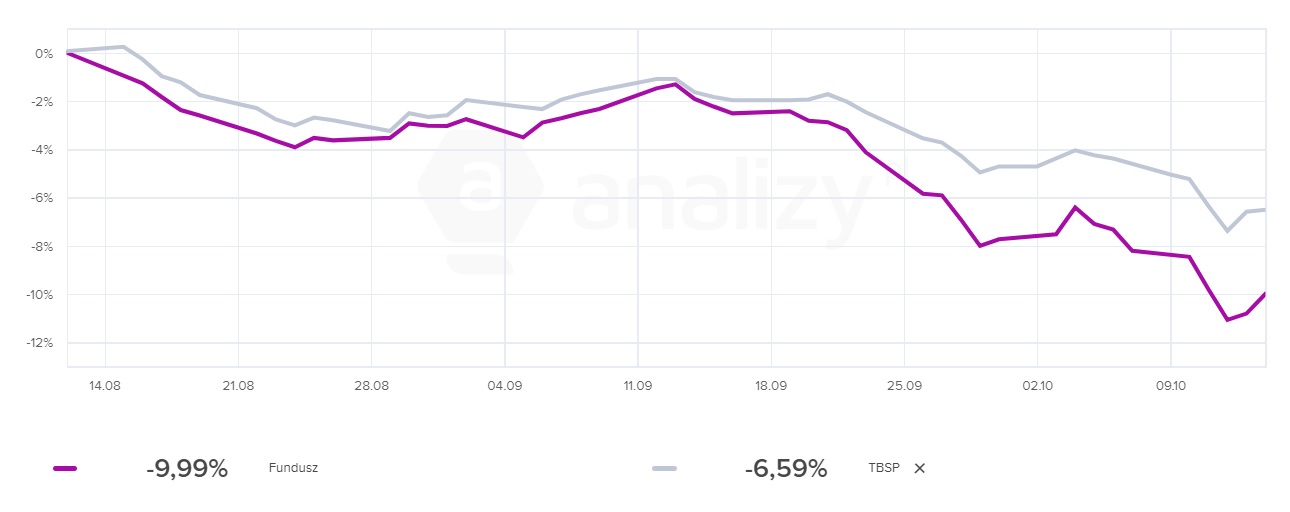This screenshot has height=512, width=1290.
Task: Click the 28.08 date axis label
Action: coord(371,385)
